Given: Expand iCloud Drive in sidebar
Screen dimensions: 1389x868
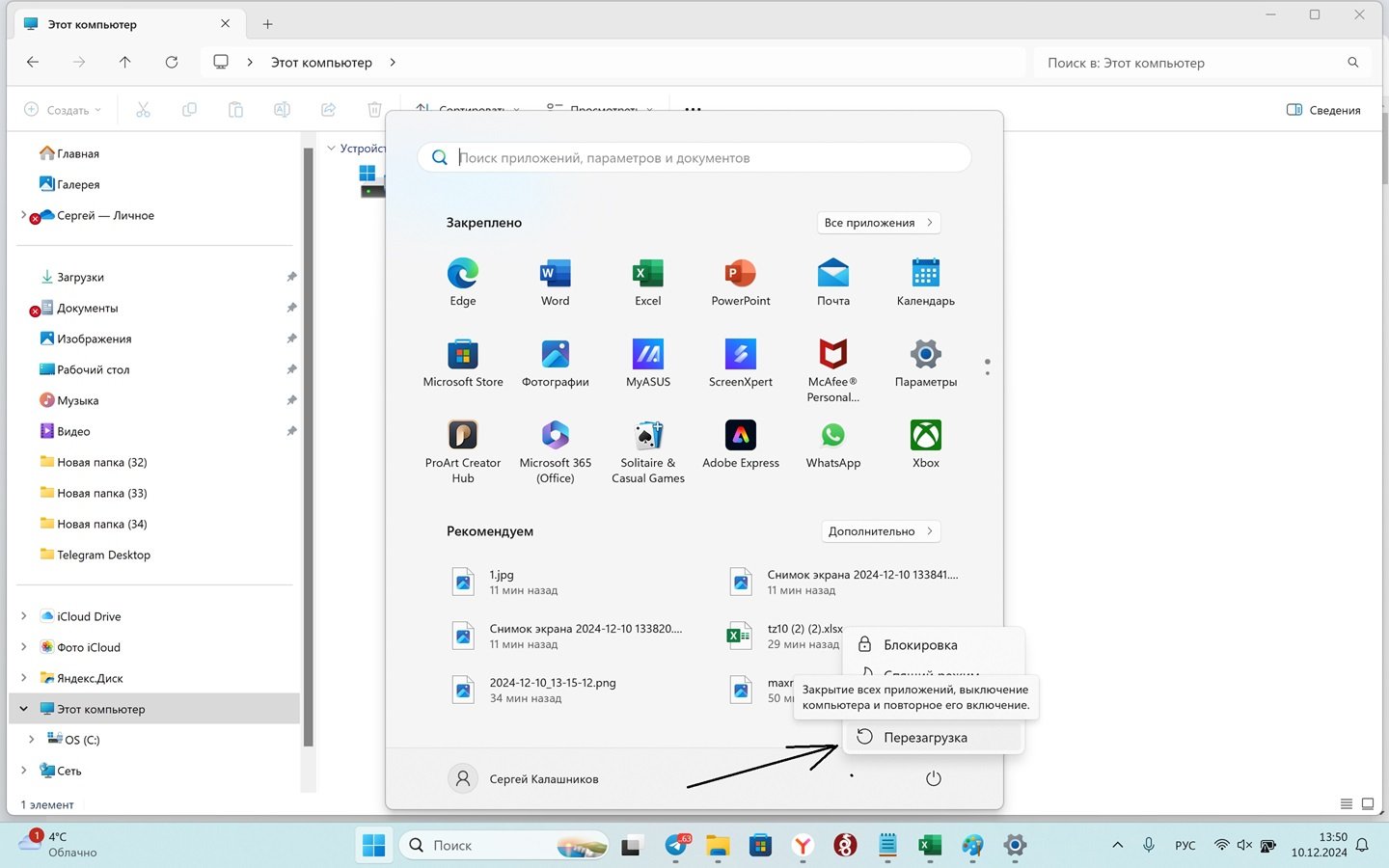Looking at the screenshot, I should [24, 616].
